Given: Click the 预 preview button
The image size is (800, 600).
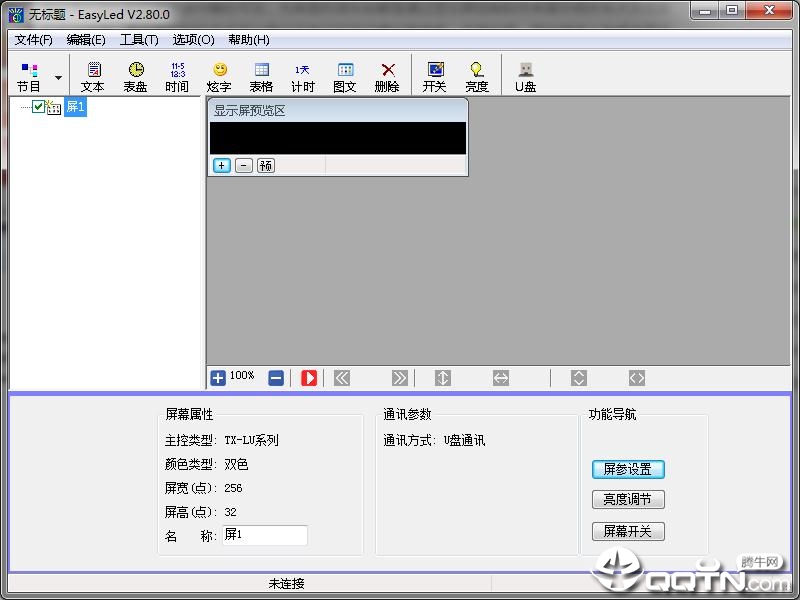Looking at the screenshot, I should [266, 165].
